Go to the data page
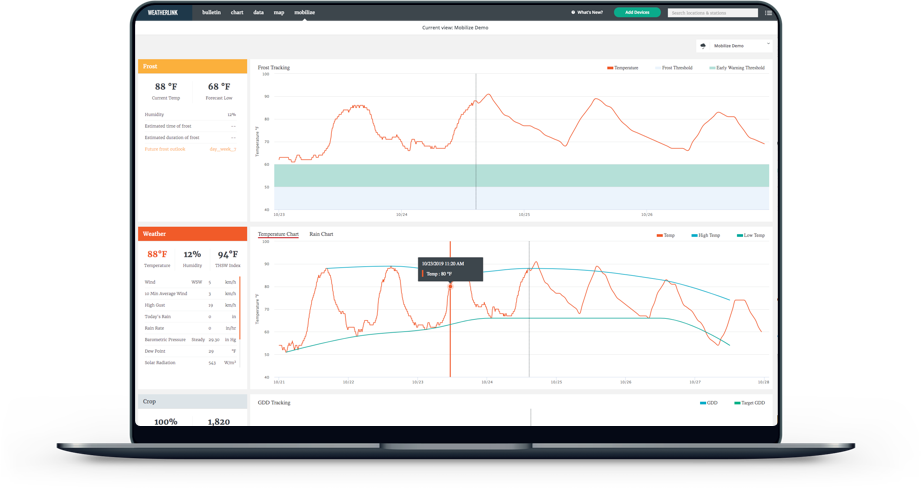 point(258,12)
